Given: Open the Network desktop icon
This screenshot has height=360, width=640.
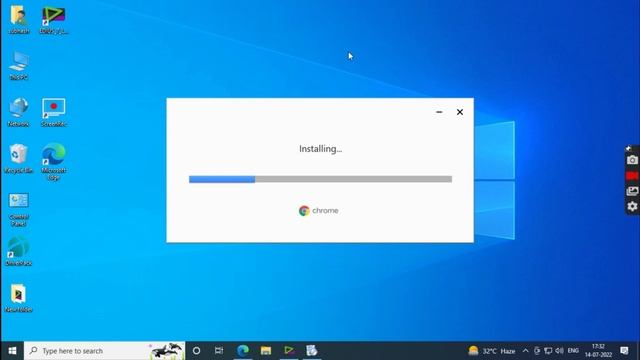Looking at the screenshot, I should click(19, 112).
